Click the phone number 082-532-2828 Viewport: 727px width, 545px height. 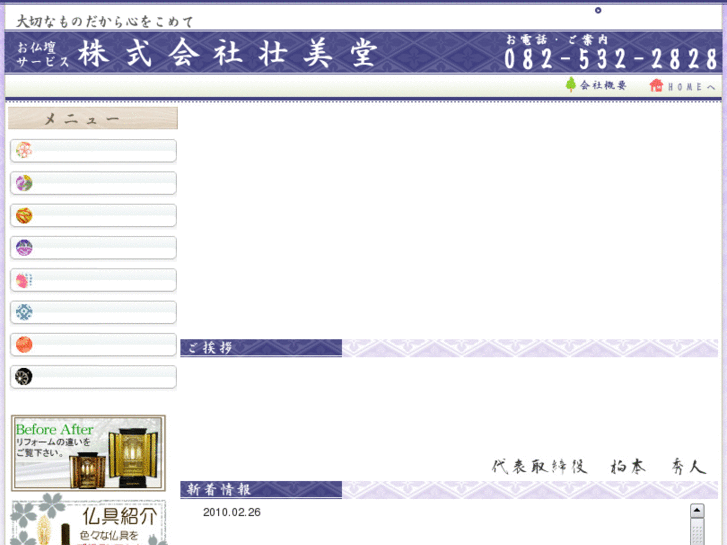pos(611,59)
